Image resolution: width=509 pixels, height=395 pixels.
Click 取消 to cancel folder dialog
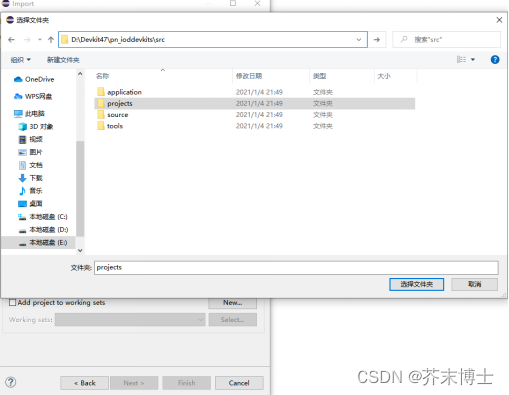tap(474, 284)
